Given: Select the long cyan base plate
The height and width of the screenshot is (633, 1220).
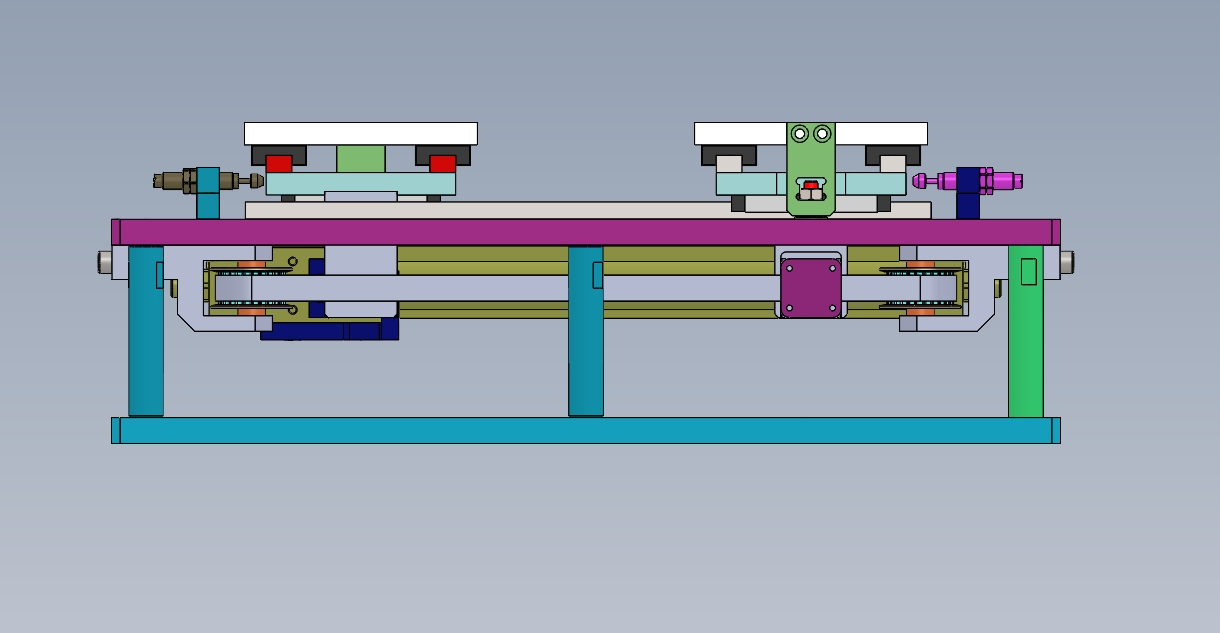Looking at the screenshot, I should tap(585, 430).
